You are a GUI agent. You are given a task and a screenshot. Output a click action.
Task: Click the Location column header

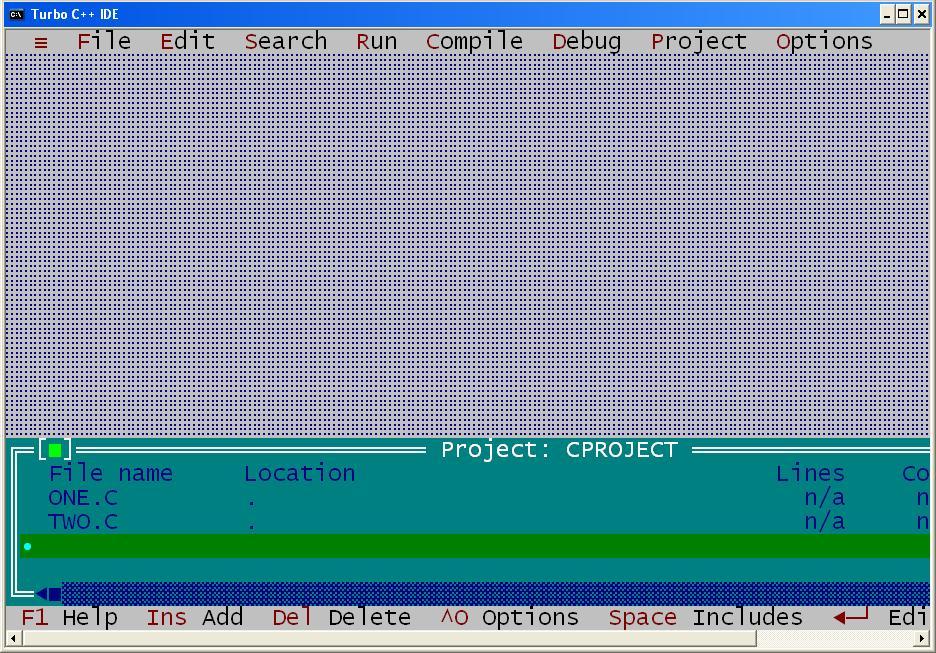click(300, 473)
